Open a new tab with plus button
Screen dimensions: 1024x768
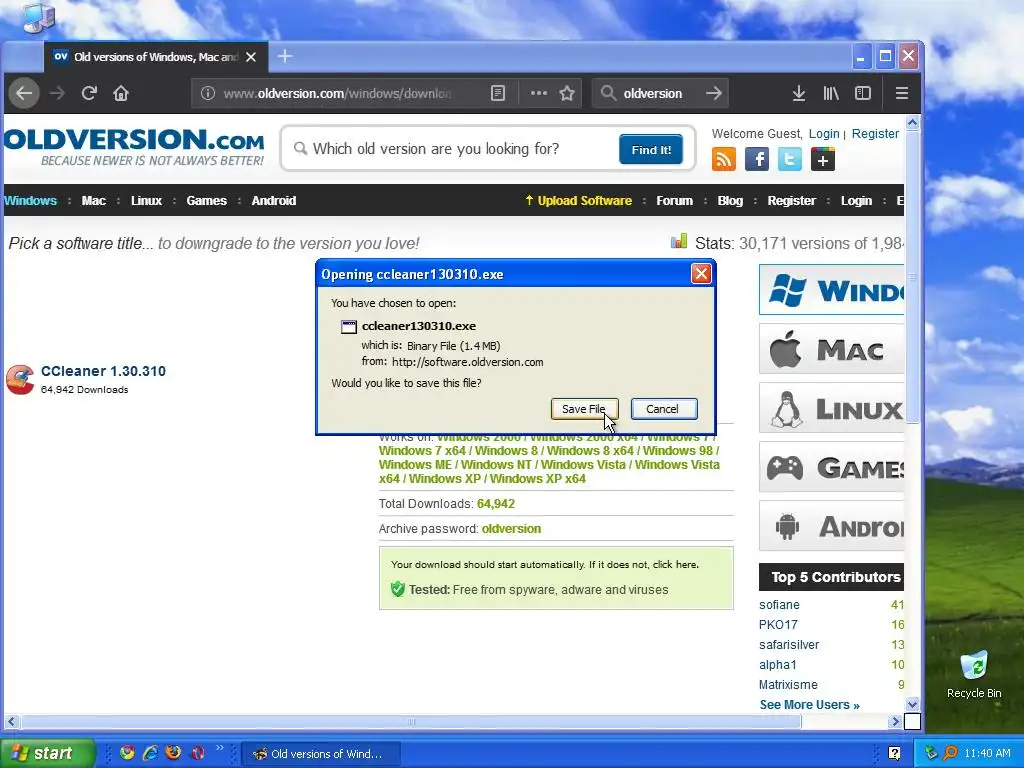click(285, 57)
